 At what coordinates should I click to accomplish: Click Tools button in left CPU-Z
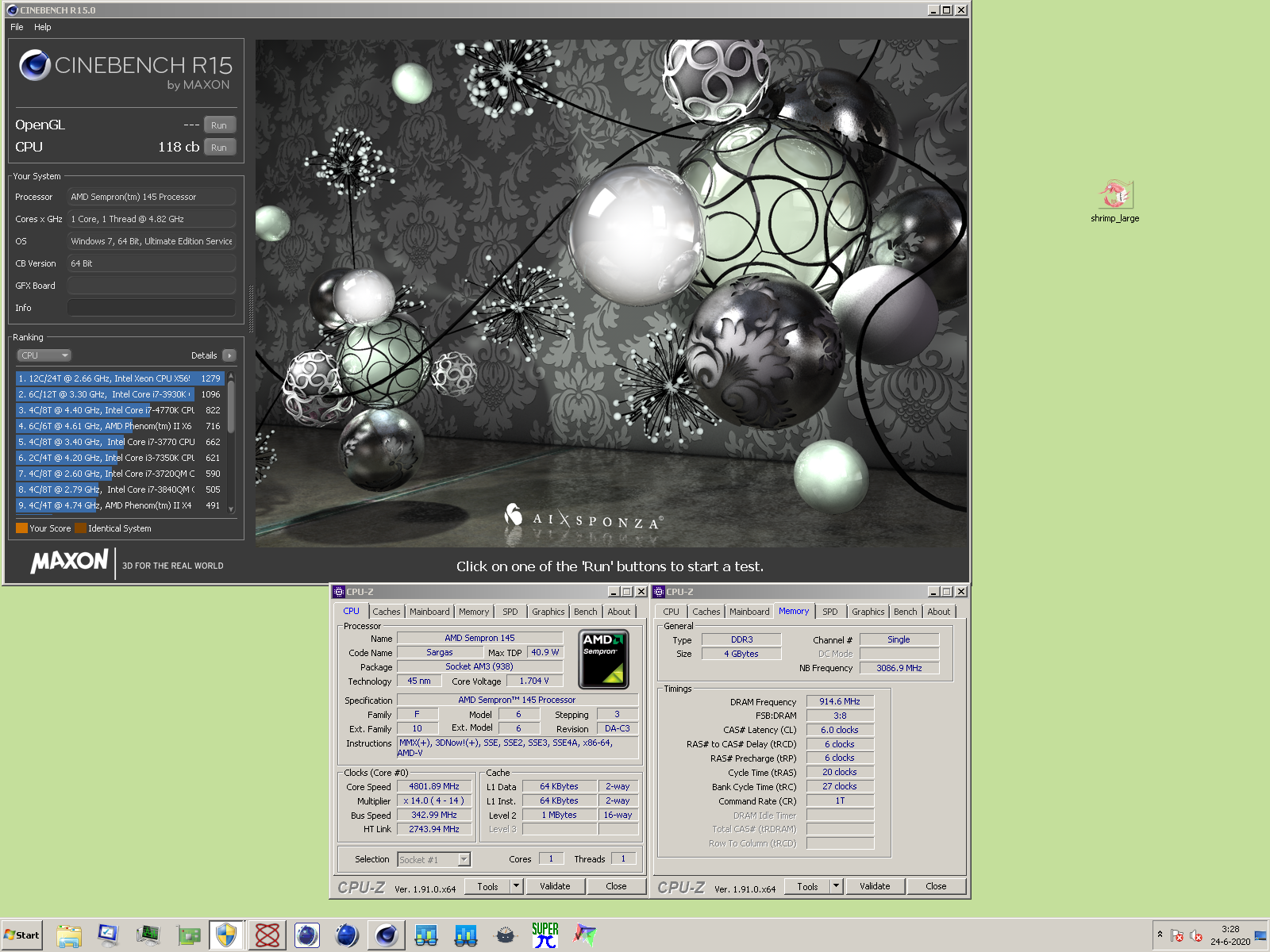pos(487,887)
